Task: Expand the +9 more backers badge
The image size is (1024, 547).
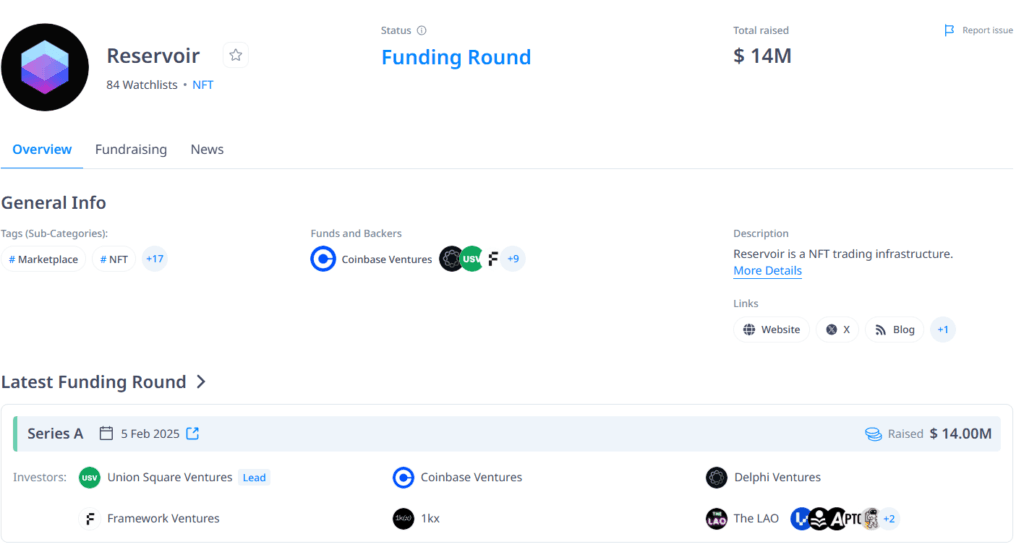Action: point(513,259)
